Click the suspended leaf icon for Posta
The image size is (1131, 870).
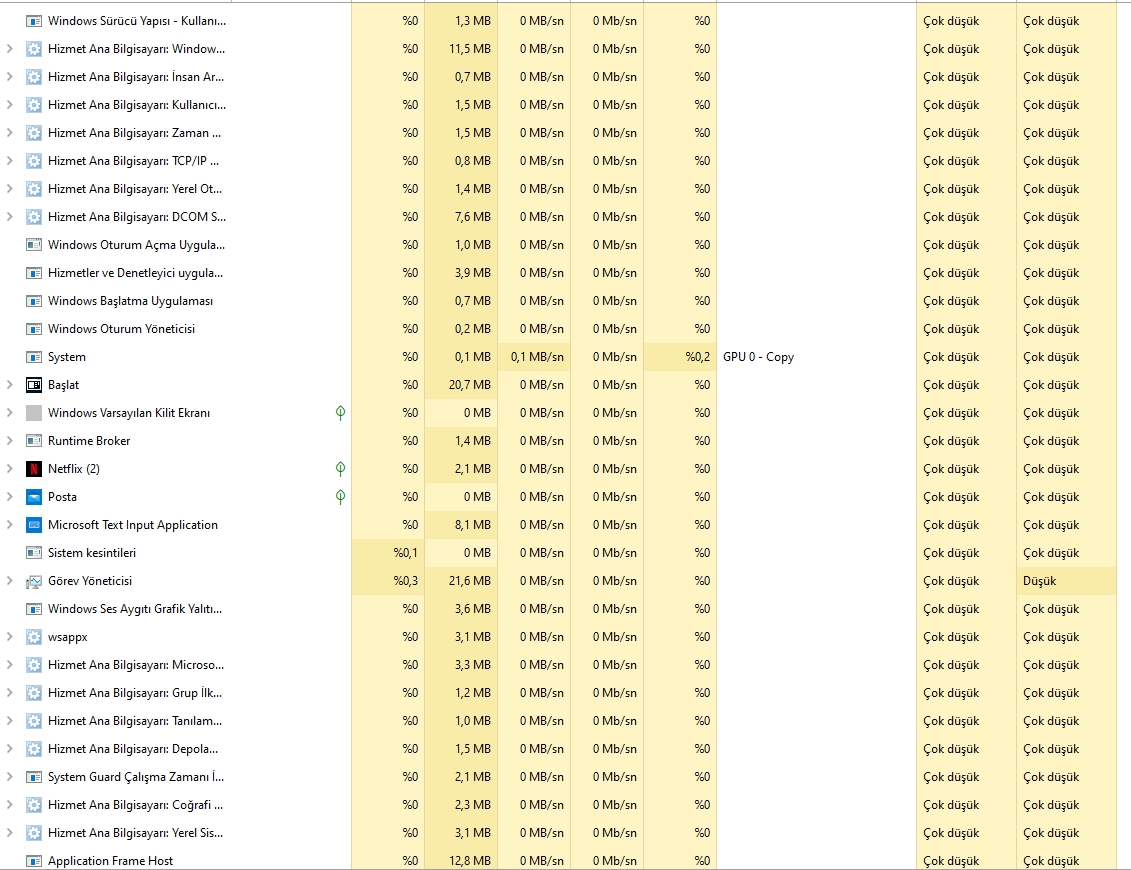point(340,496)
